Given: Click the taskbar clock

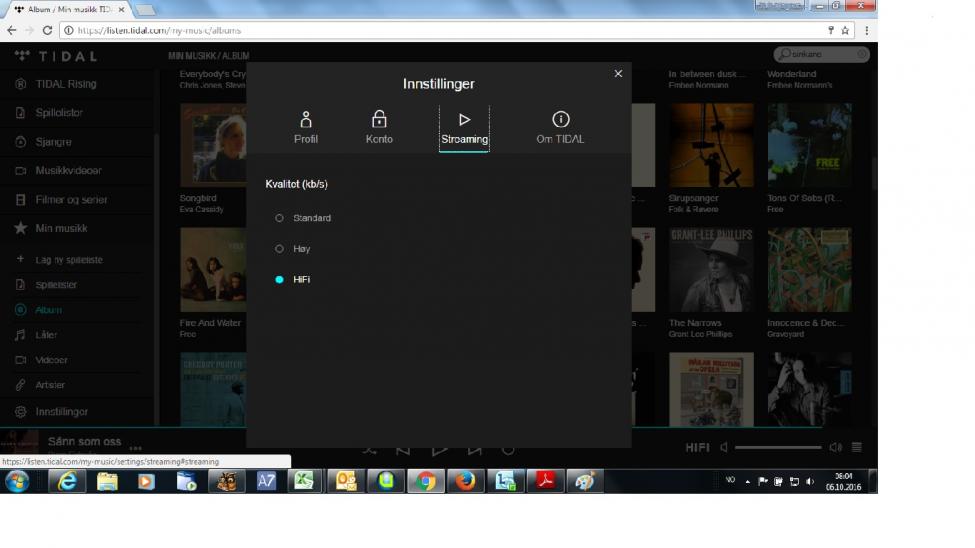Looking at the screenshot, I should [843, 481].
